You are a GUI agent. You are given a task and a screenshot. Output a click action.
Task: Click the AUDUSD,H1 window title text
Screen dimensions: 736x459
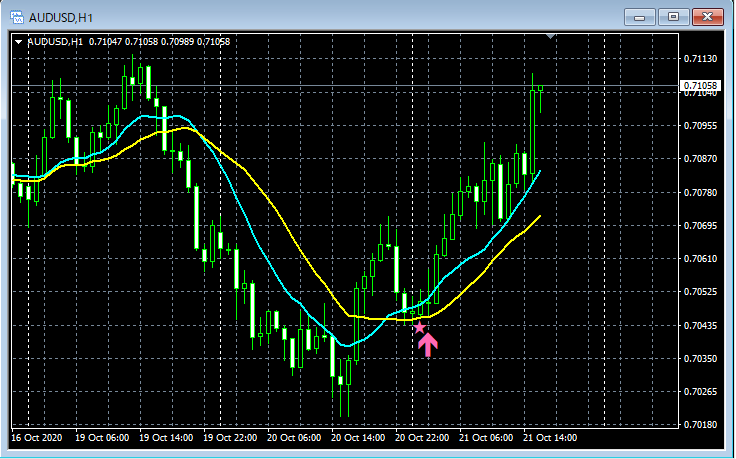coord(61,18)
